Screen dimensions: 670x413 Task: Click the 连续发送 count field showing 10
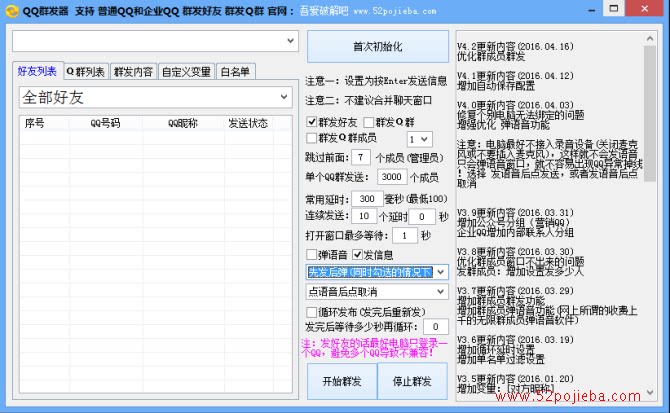[x=364, y=216]
